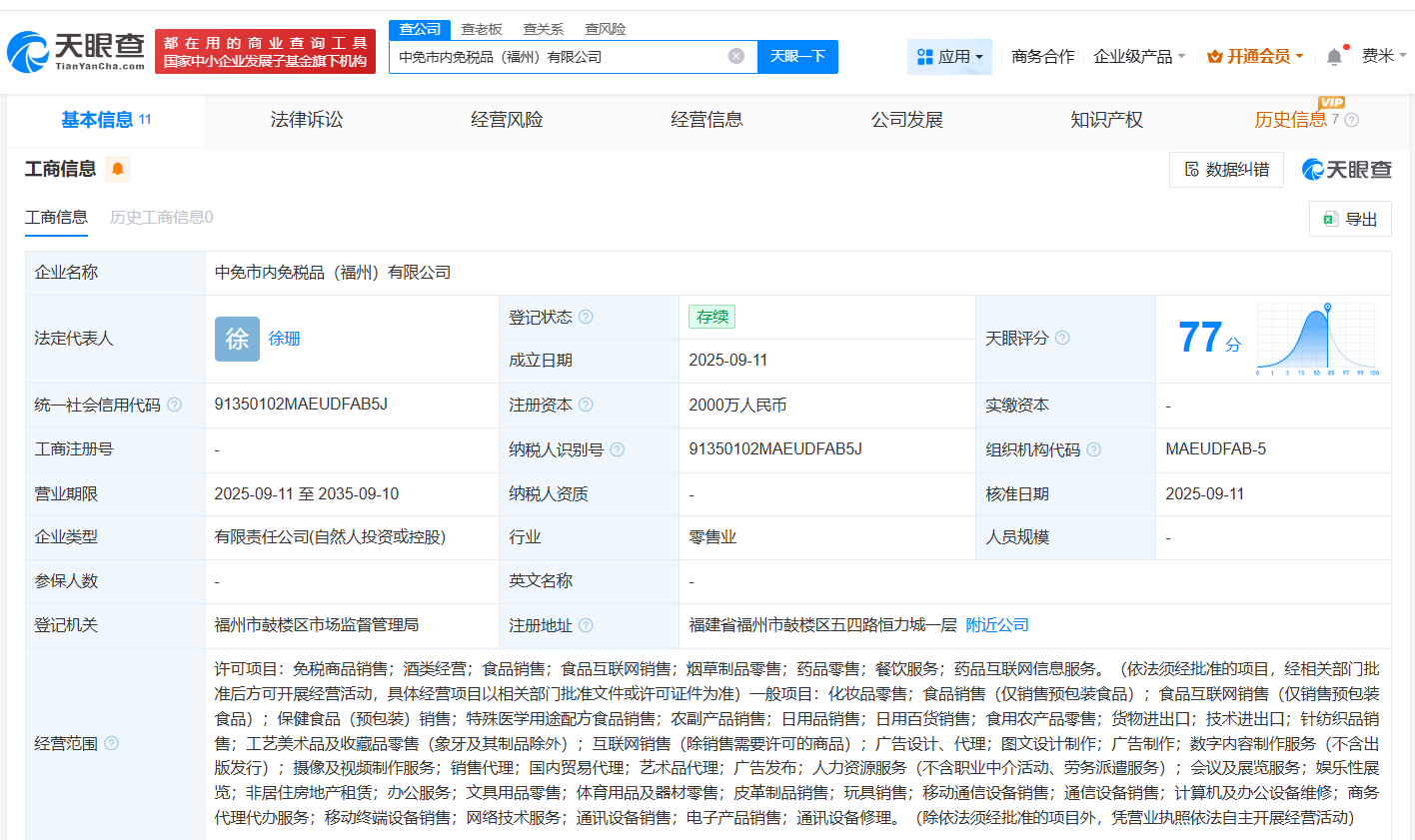Image resolution: width=1415 pixels, height=840 pixels.
Task: Open the 应用 dropdown
Action: pyautogui.click(x=949, y=56)
